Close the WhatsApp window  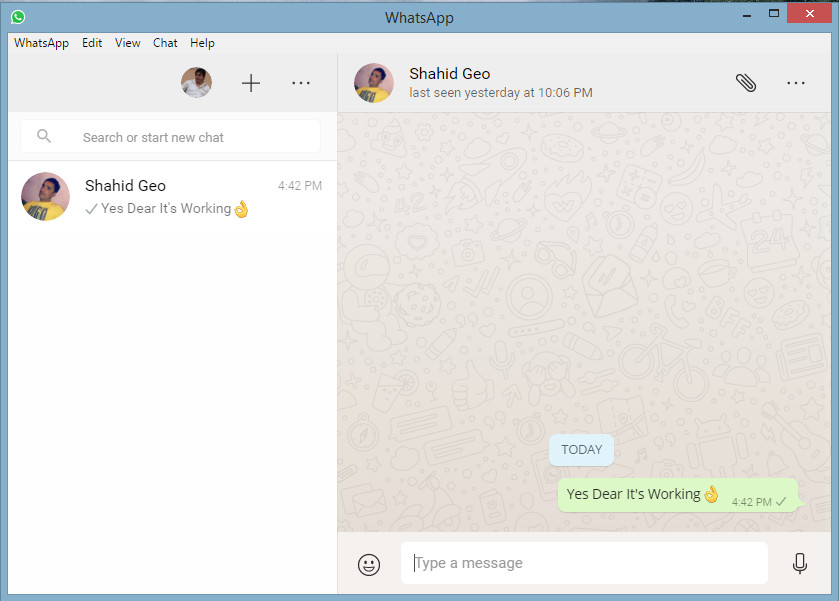(x=810, y=13)
